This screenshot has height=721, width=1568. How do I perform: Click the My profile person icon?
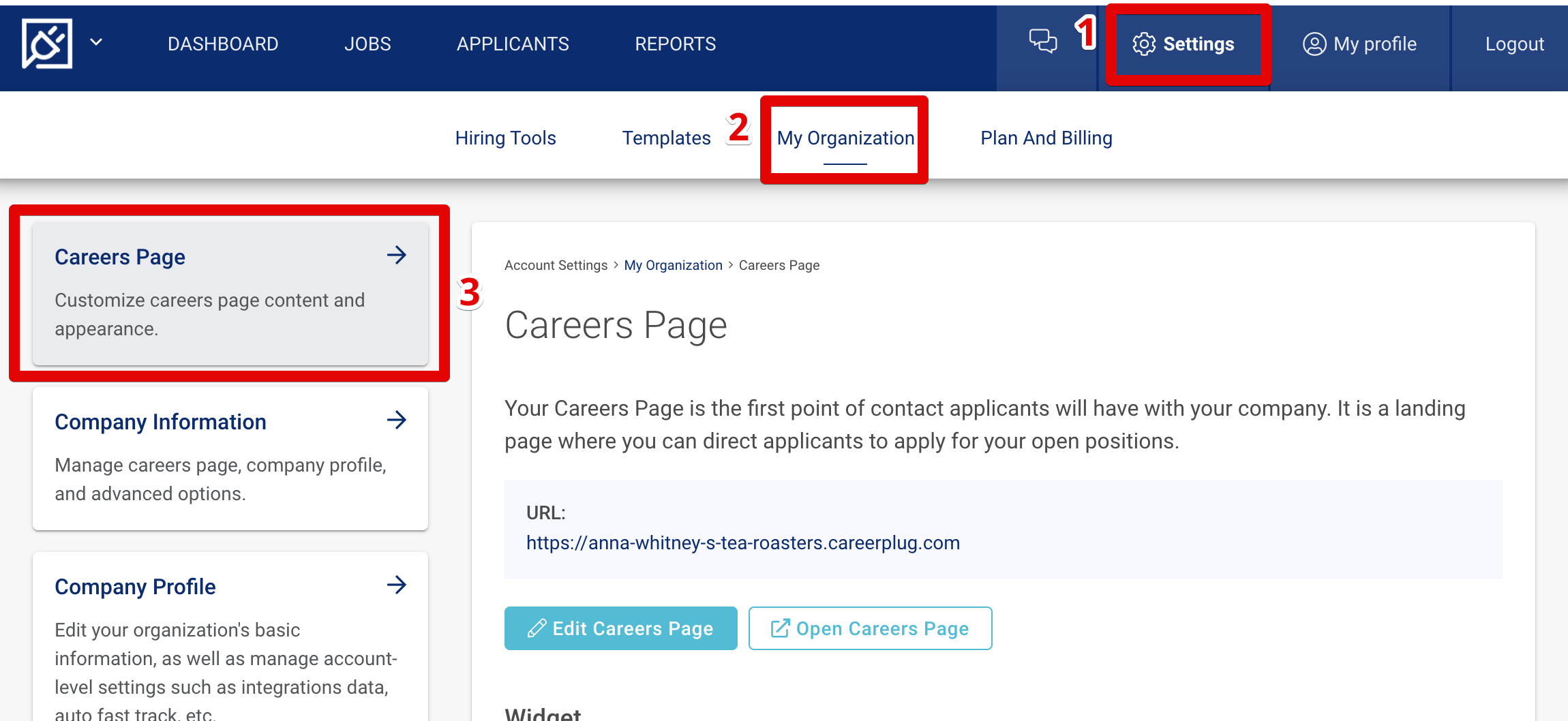1314,44
